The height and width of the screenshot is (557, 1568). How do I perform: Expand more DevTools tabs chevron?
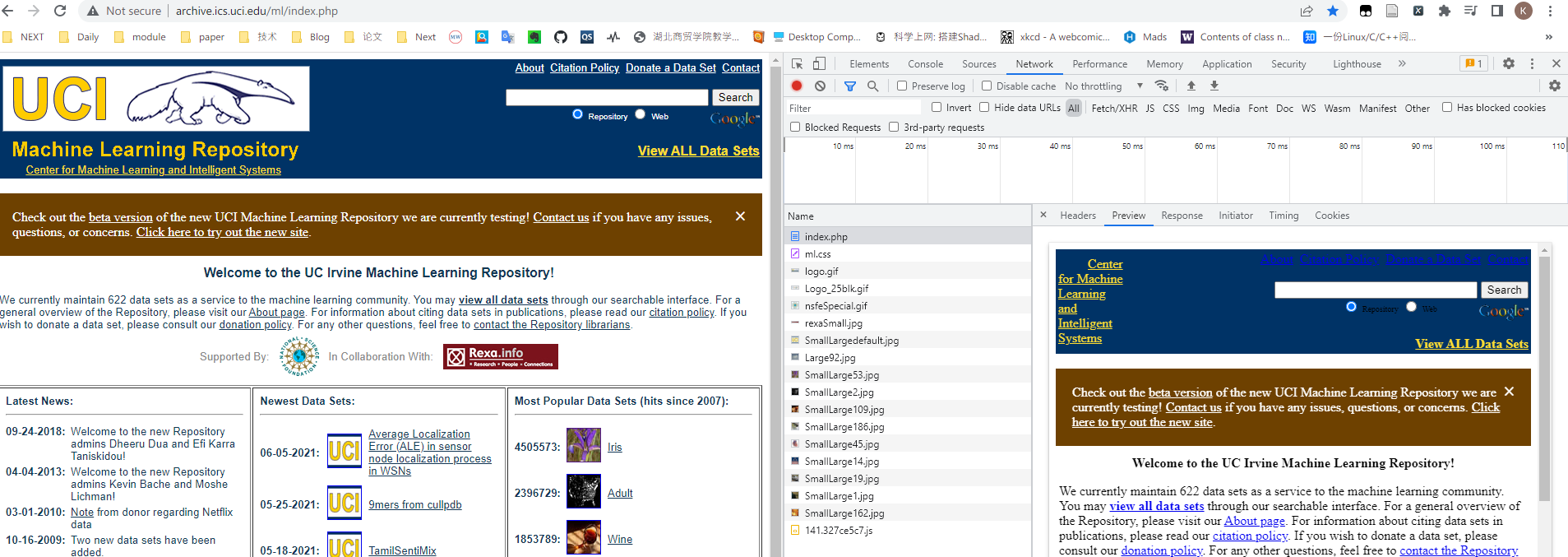click(1402, 64)
